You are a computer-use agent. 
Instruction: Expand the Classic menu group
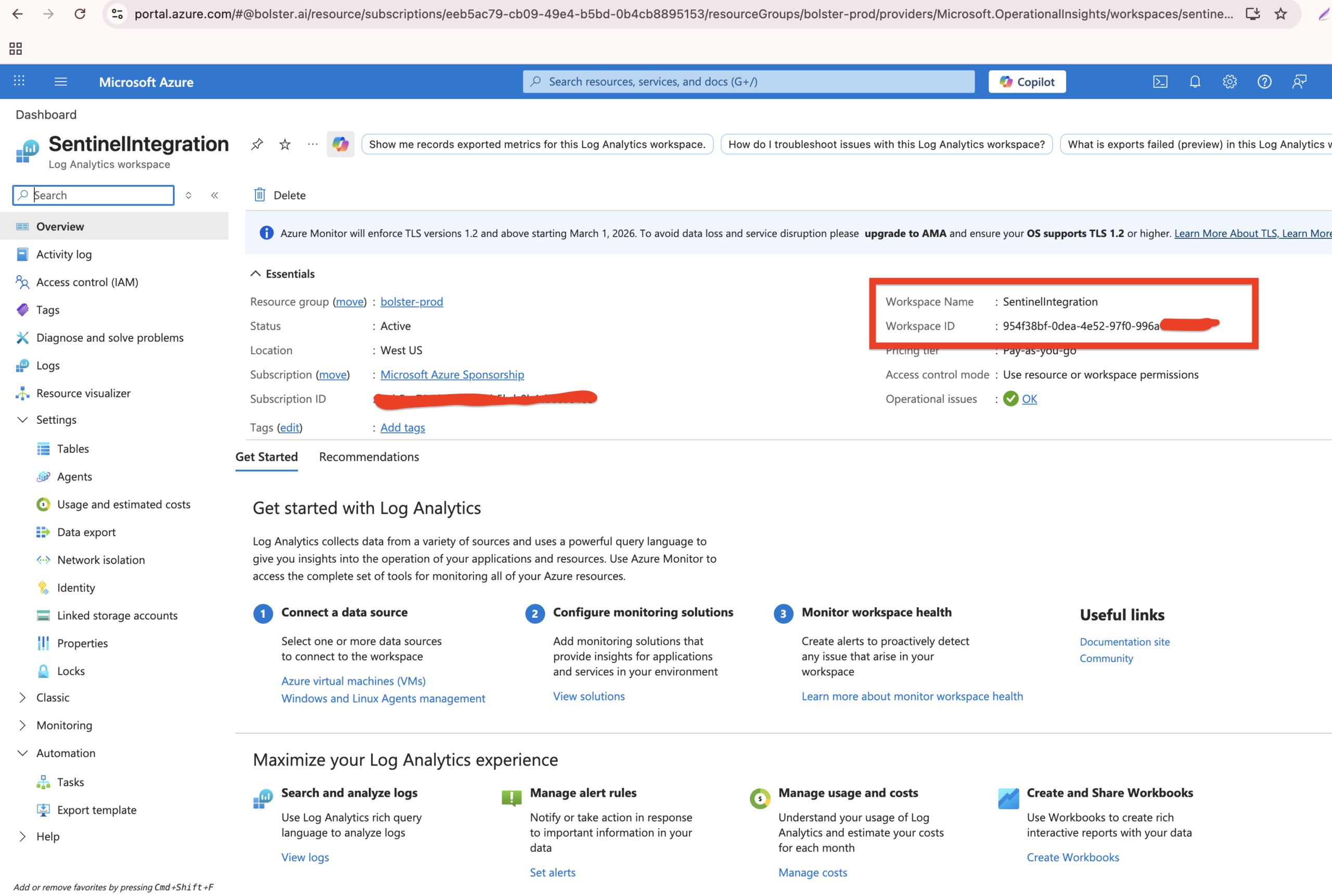(23, 697)
